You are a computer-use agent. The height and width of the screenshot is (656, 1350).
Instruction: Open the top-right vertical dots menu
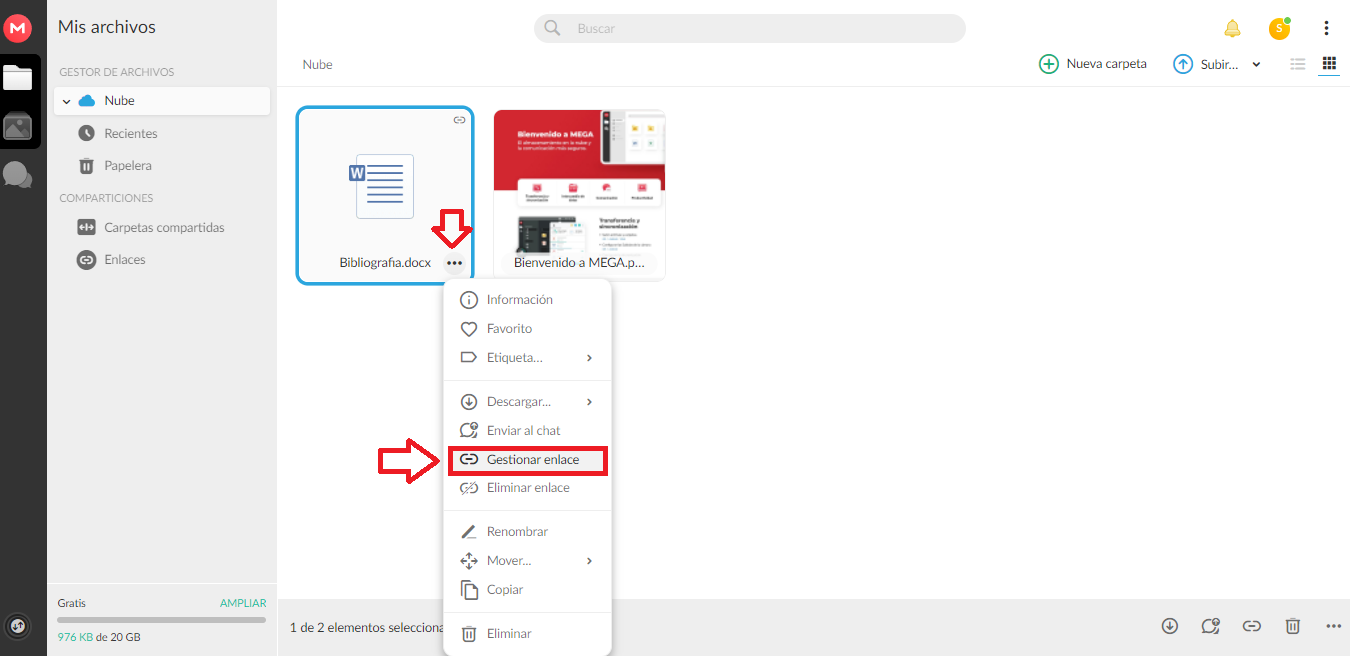point(1326,28)
